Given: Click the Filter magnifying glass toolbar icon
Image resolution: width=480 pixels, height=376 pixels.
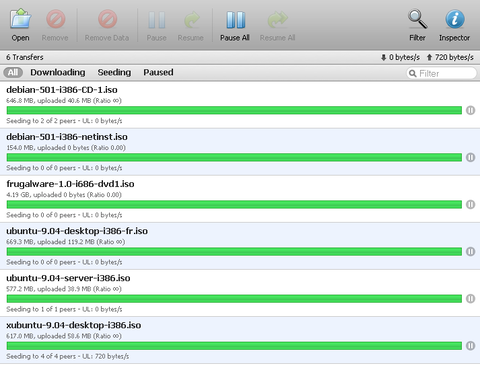Looking at the screenshot, I should pyautogui.click(x=417, y=25).
